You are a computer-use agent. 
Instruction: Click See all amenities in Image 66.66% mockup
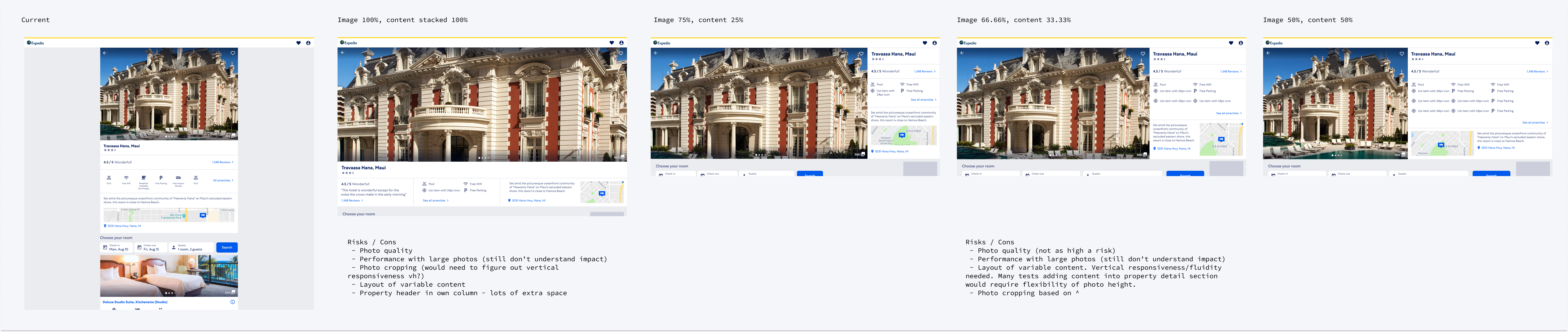coord(1229,113)
